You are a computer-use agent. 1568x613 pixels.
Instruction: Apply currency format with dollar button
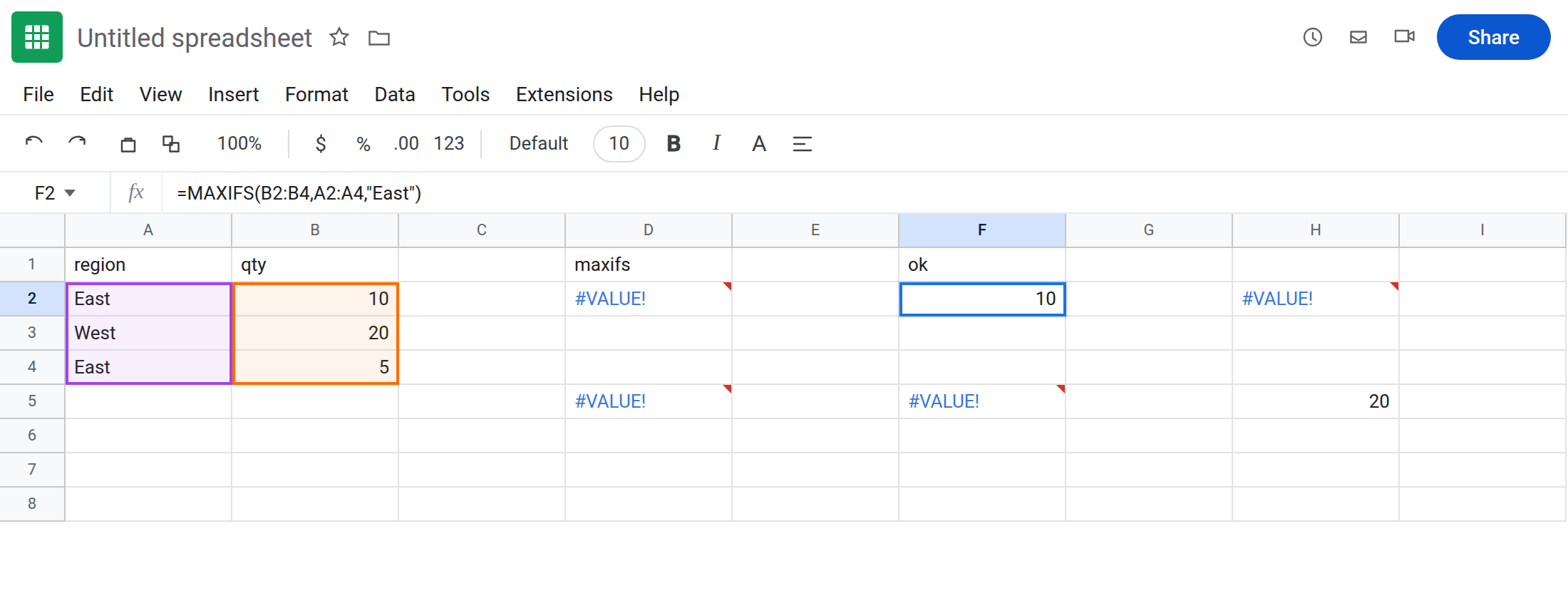coord(321,144)
